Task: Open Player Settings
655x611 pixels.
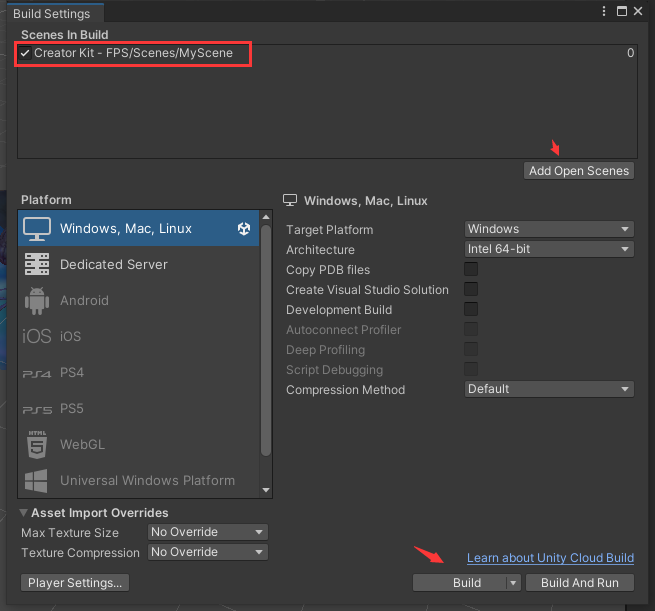Action: coord(75,583)
